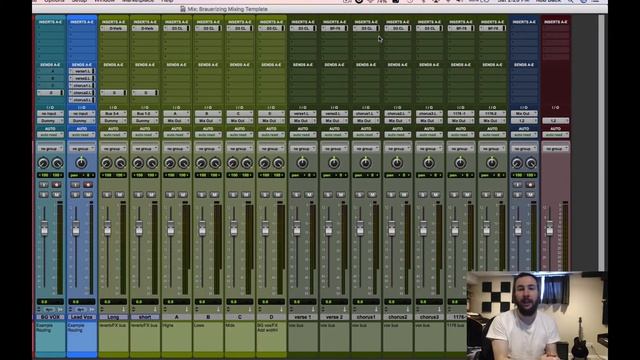Mute the Lead Vox track

click(x=88, y=195)
